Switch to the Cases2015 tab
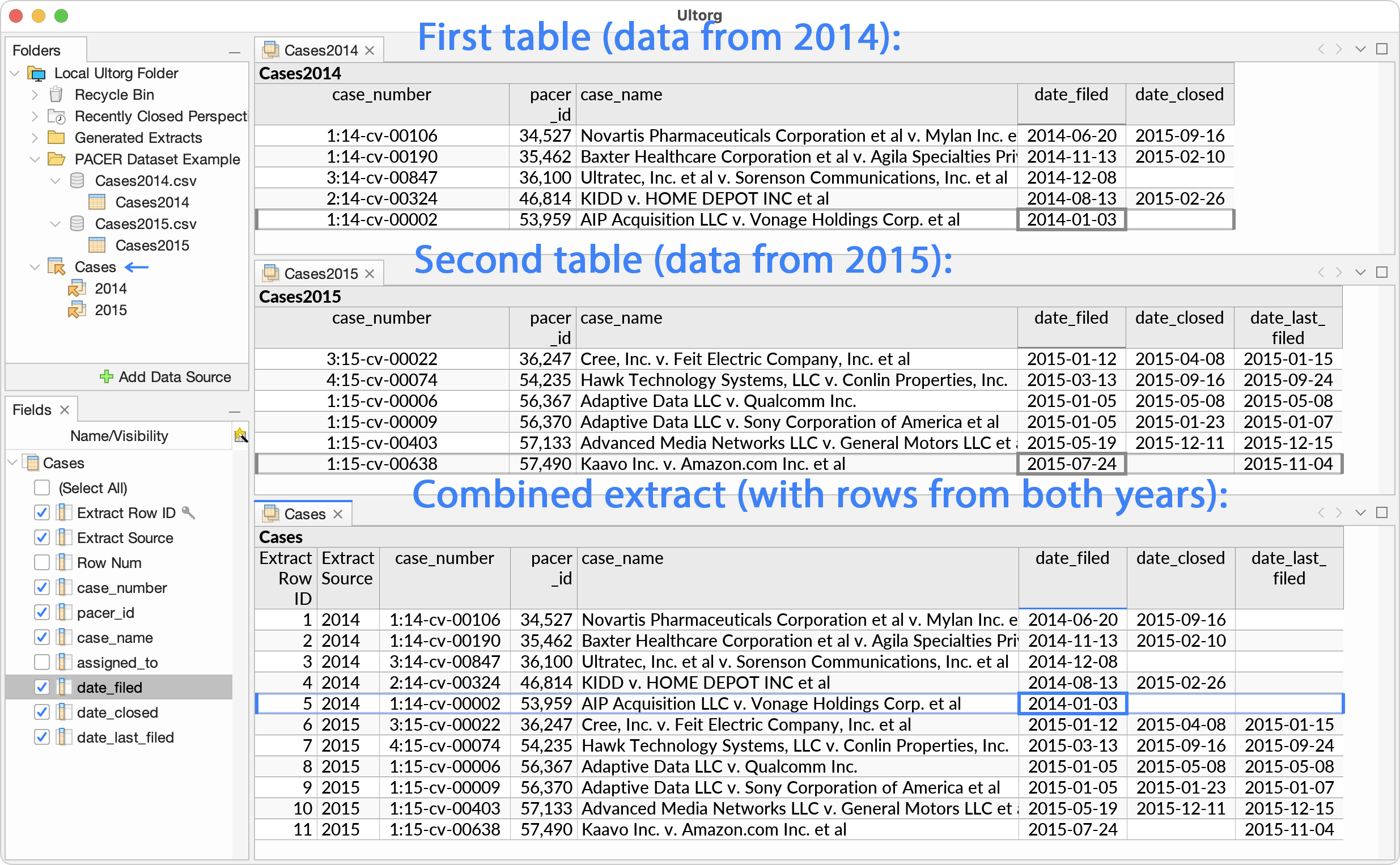Viewport: 1400px width, 865px height. (320, 273)
